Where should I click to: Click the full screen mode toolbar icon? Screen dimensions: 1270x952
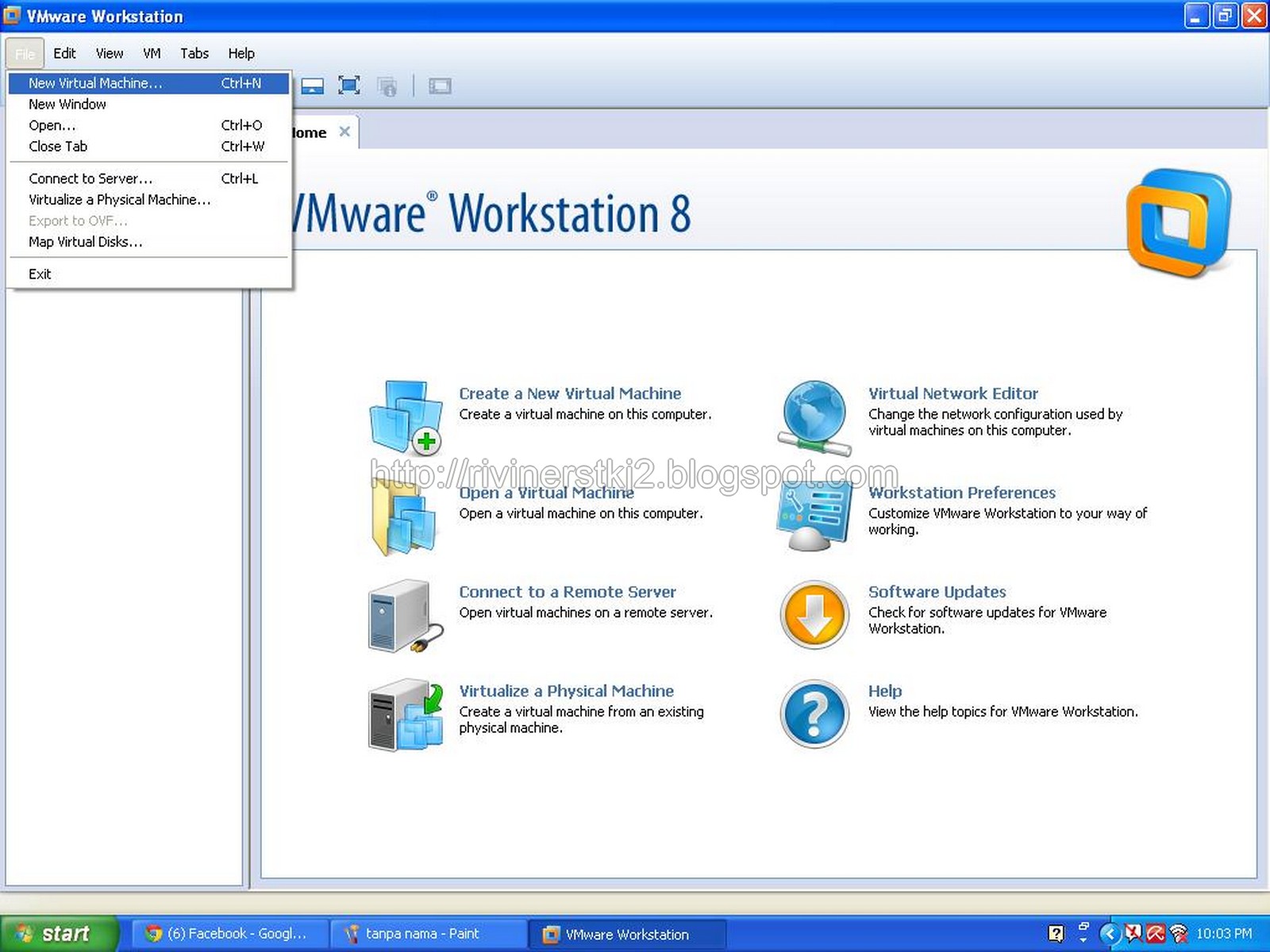[x=349, y=86]
